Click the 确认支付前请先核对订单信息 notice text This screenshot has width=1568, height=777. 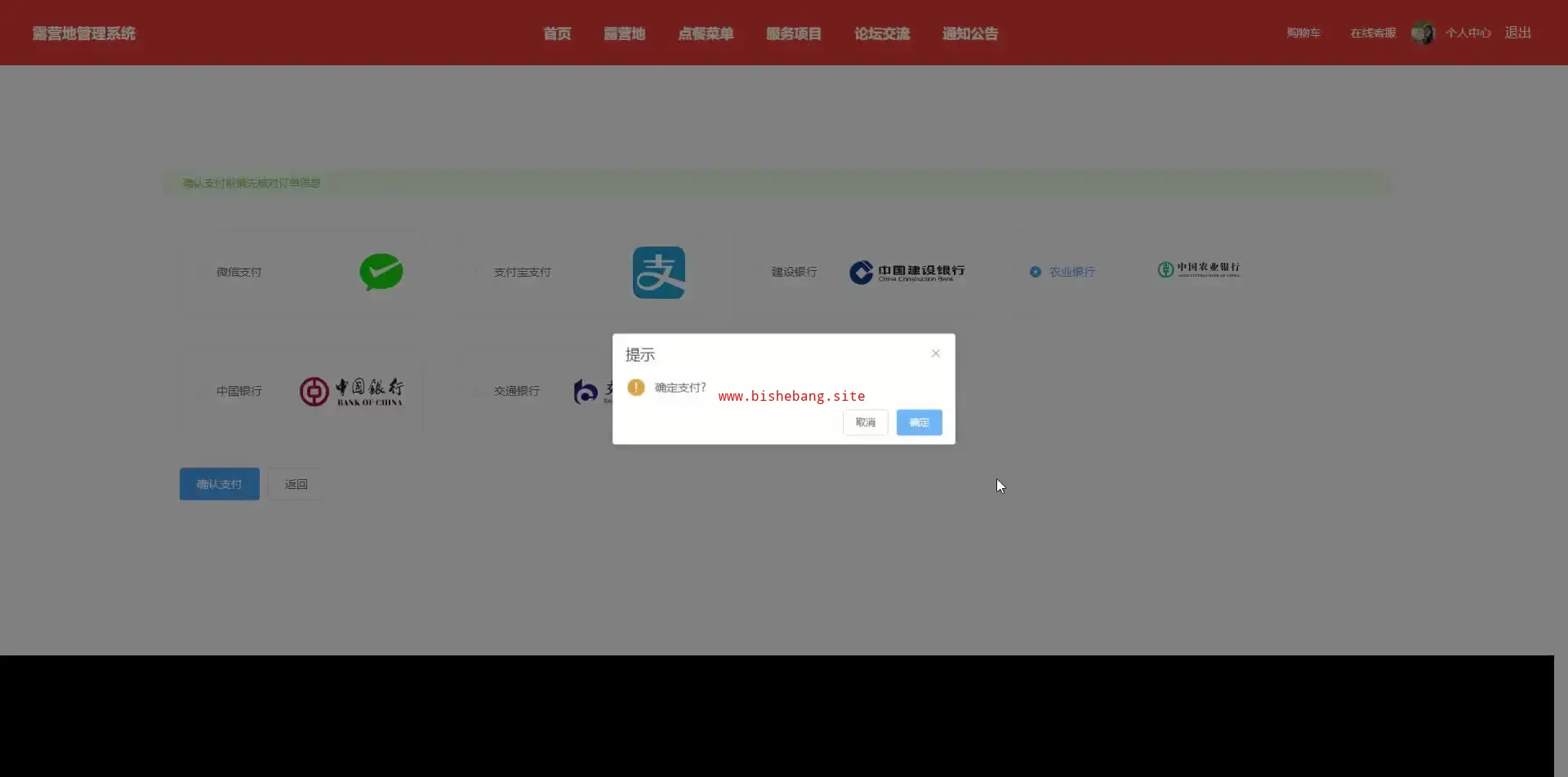(252, 183)
